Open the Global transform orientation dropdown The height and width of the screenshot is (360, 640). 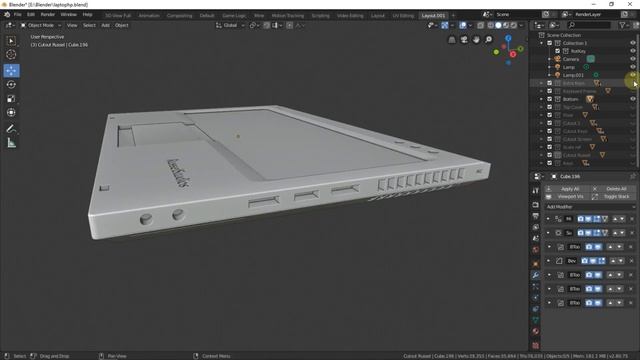pyautogui.click(x=230, y=25)
